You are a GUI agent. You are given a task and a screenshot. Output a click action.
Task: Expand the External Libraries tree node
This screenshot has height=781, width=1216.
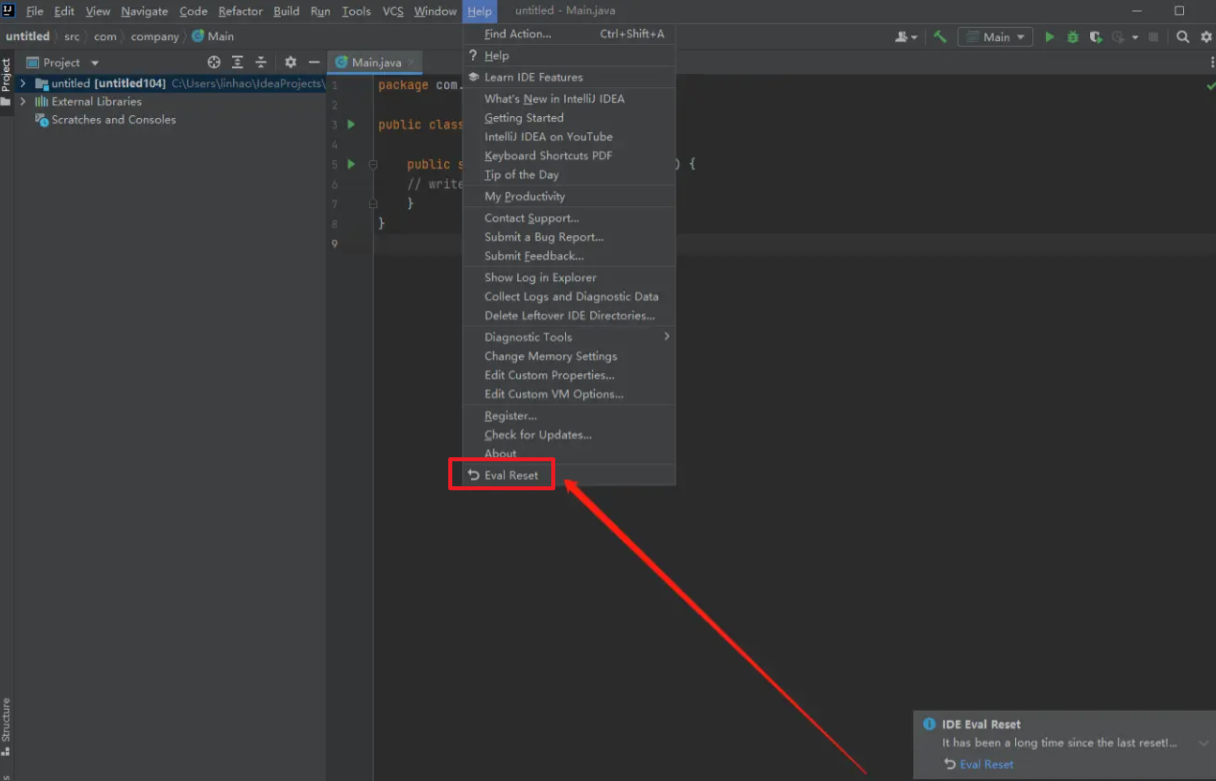[x=23, y=102]
